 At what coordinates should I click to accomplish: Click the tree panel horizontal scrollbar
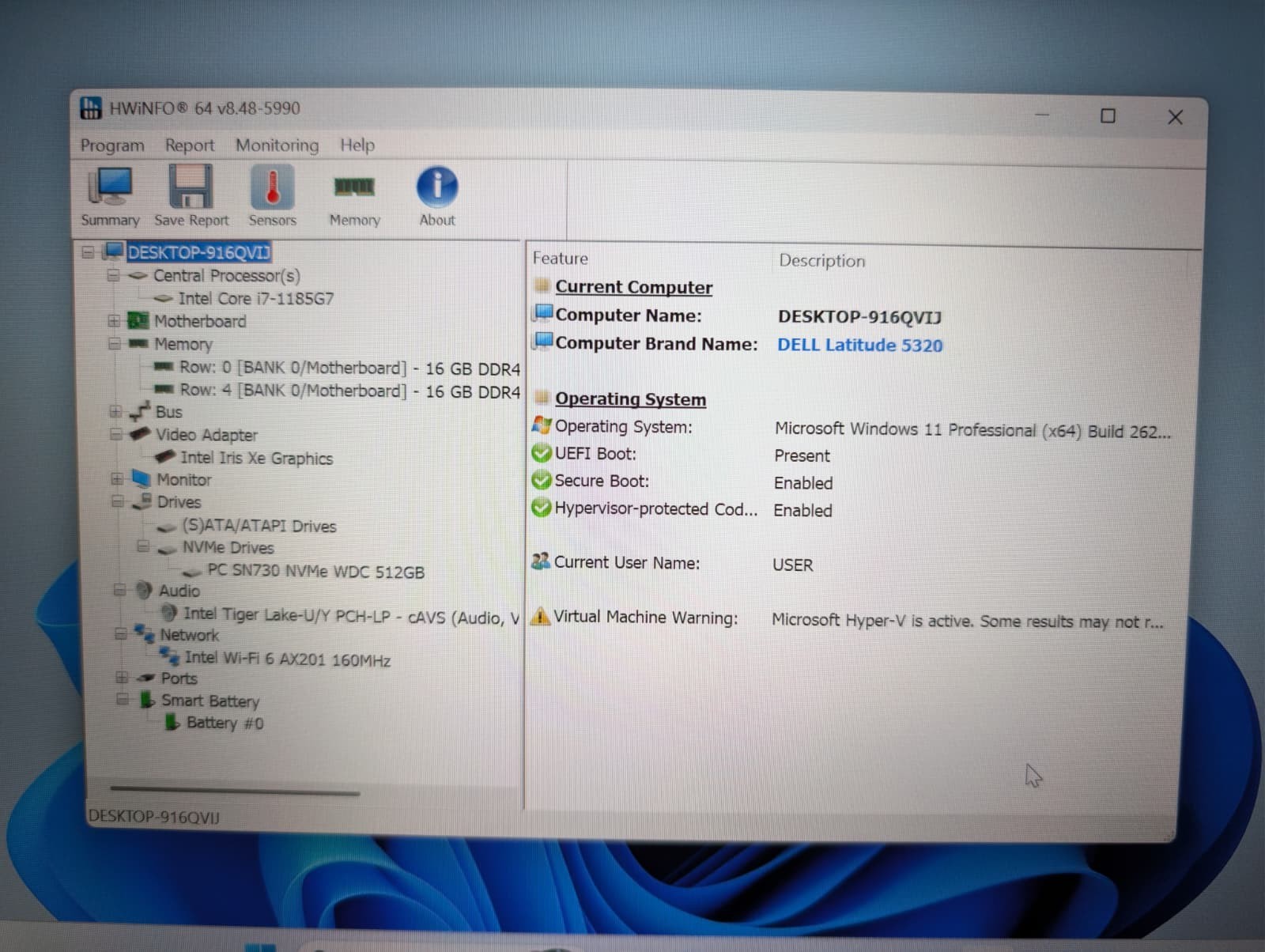[x=235, y=790]
